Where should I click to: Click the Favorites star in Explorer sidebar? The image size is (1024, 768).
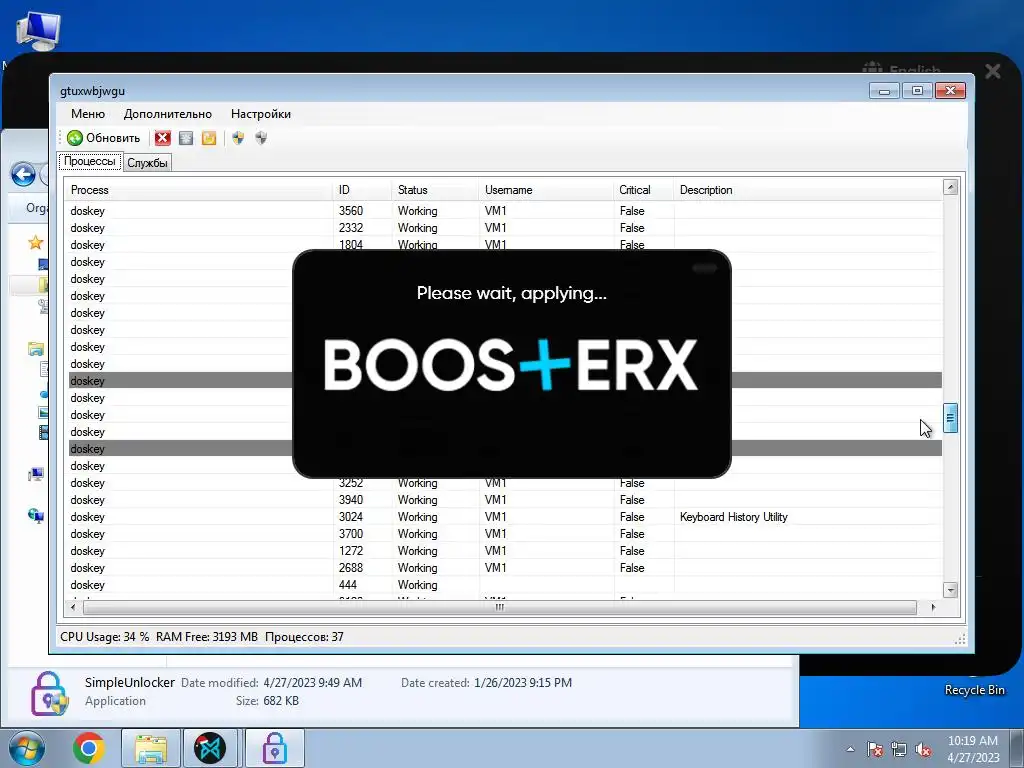35,242
